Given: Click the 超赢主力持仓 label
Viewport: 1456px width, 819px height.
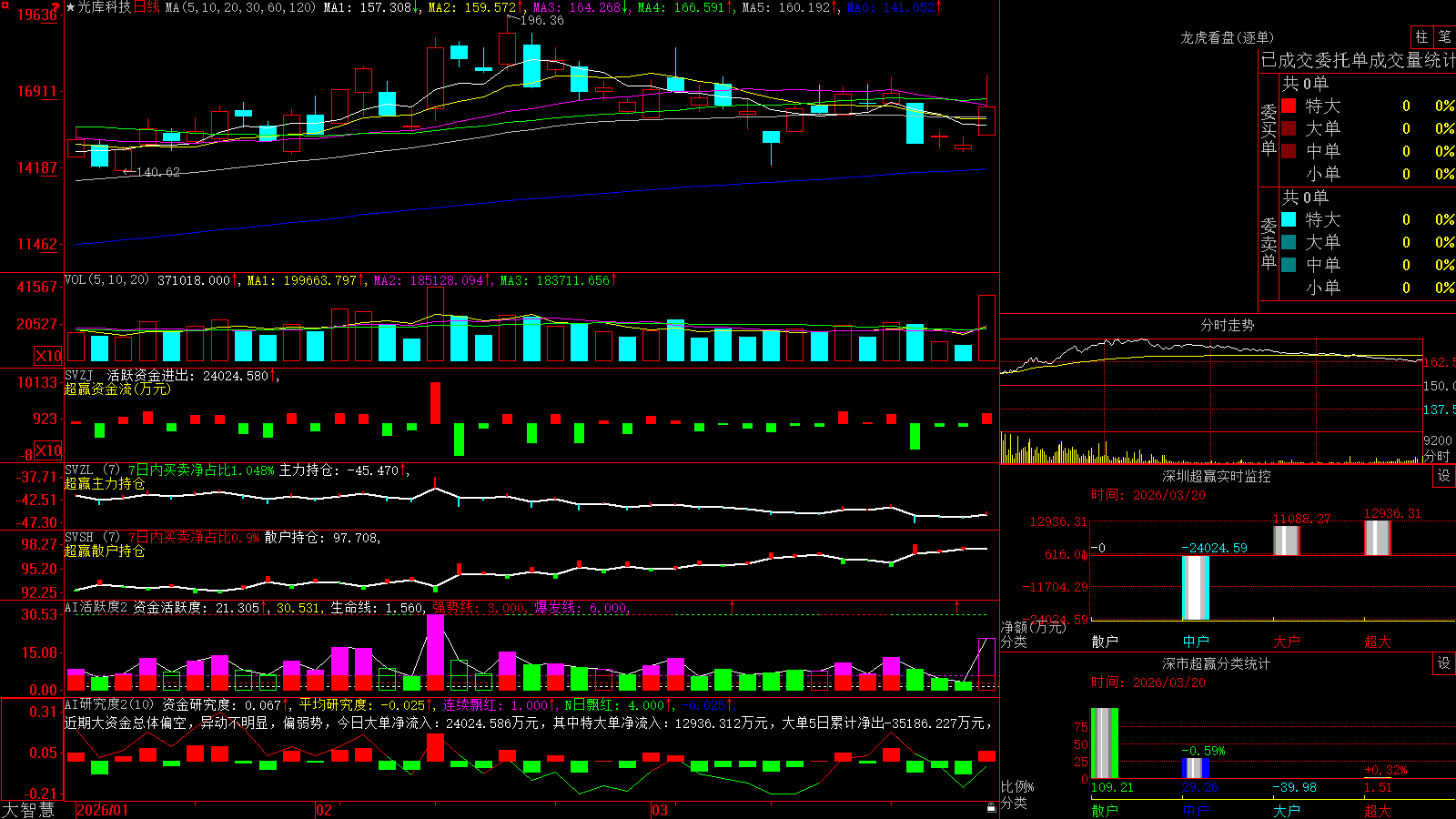Looking at the screenshot, I should (105, 483).
